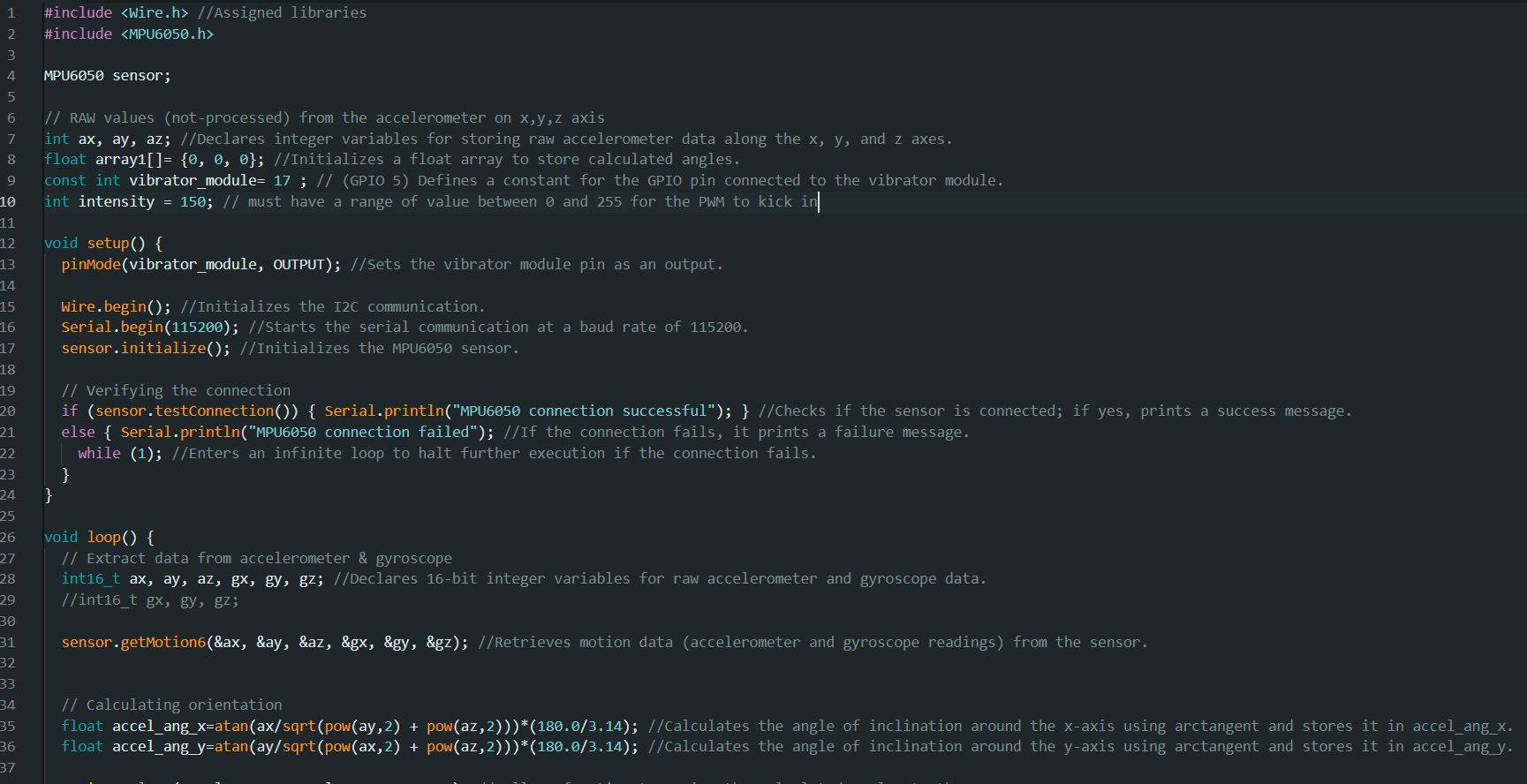This screenshot has height=784, width=1527.
Task: Click "Serial.begin(115200);" on line 16
Action: pyautogui.click(x=149, y=328)
